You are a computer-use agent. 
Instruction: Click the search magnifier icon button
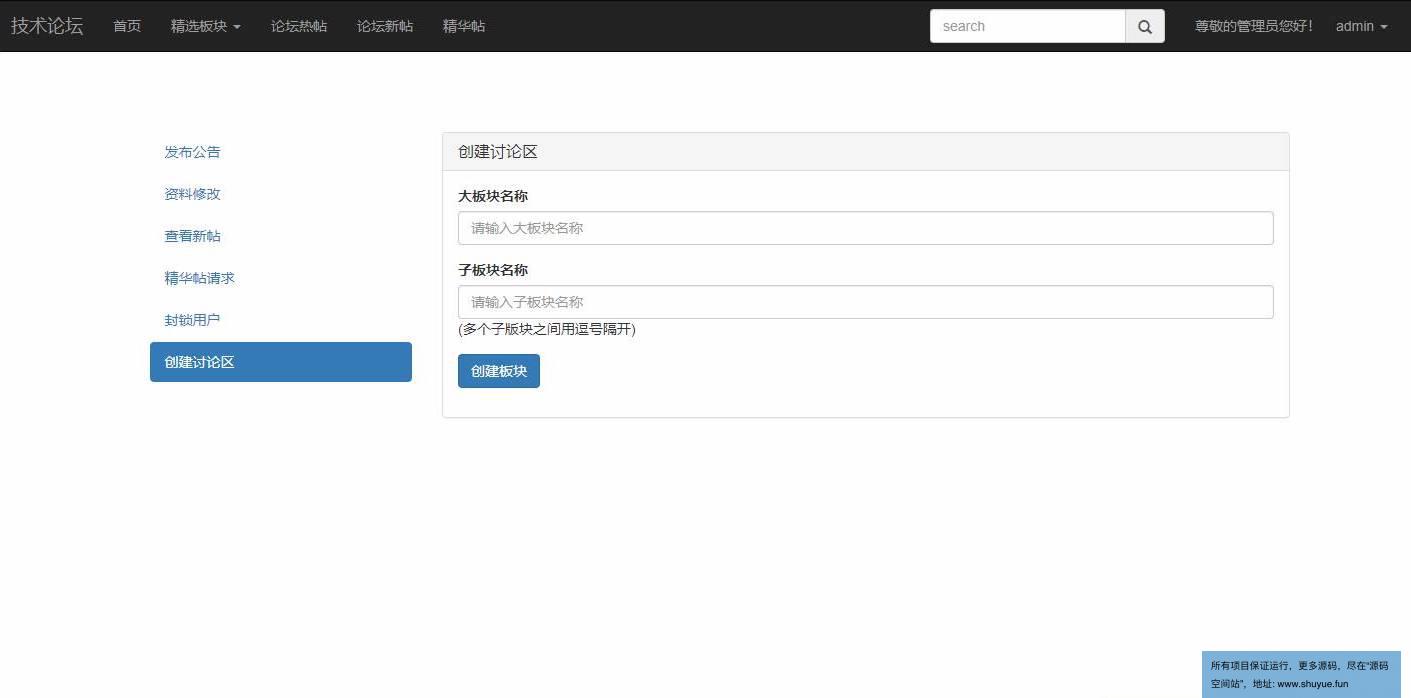click(x=1145, y=26)
